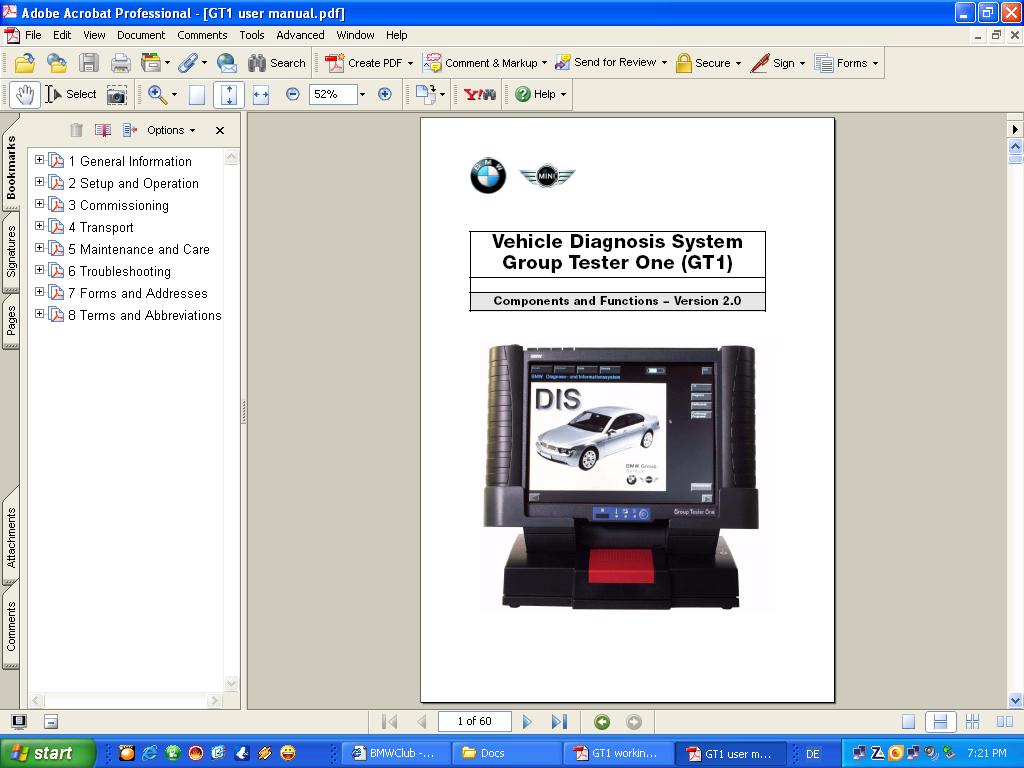1024x768 pixels.
Task: Click the zoom out minus button
Action: click(293, 95)
